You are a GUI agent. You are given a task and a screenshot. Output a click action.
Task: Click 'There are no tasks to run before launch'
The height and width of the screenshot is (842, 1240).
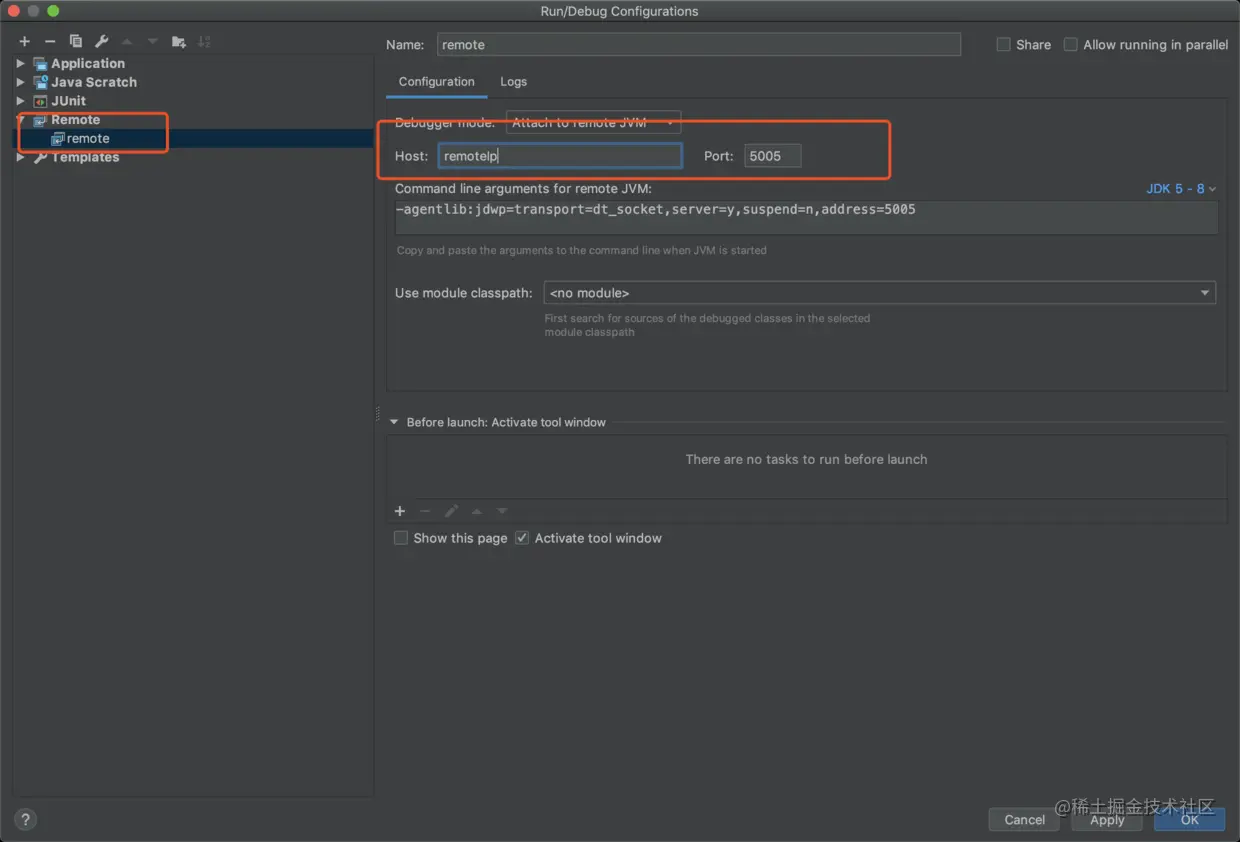tap(806, 459)
